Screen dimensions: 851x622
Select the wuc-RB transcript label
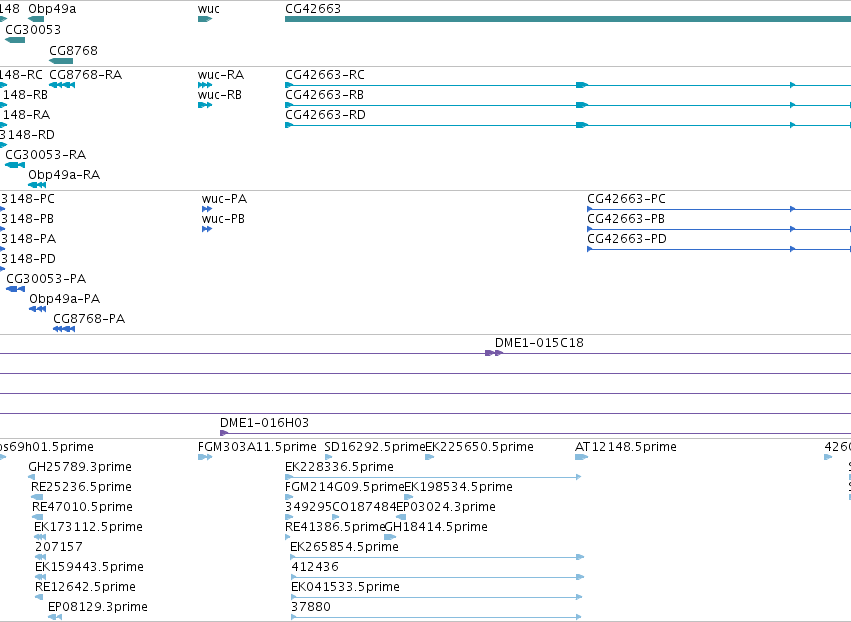[x=220, y=95]
